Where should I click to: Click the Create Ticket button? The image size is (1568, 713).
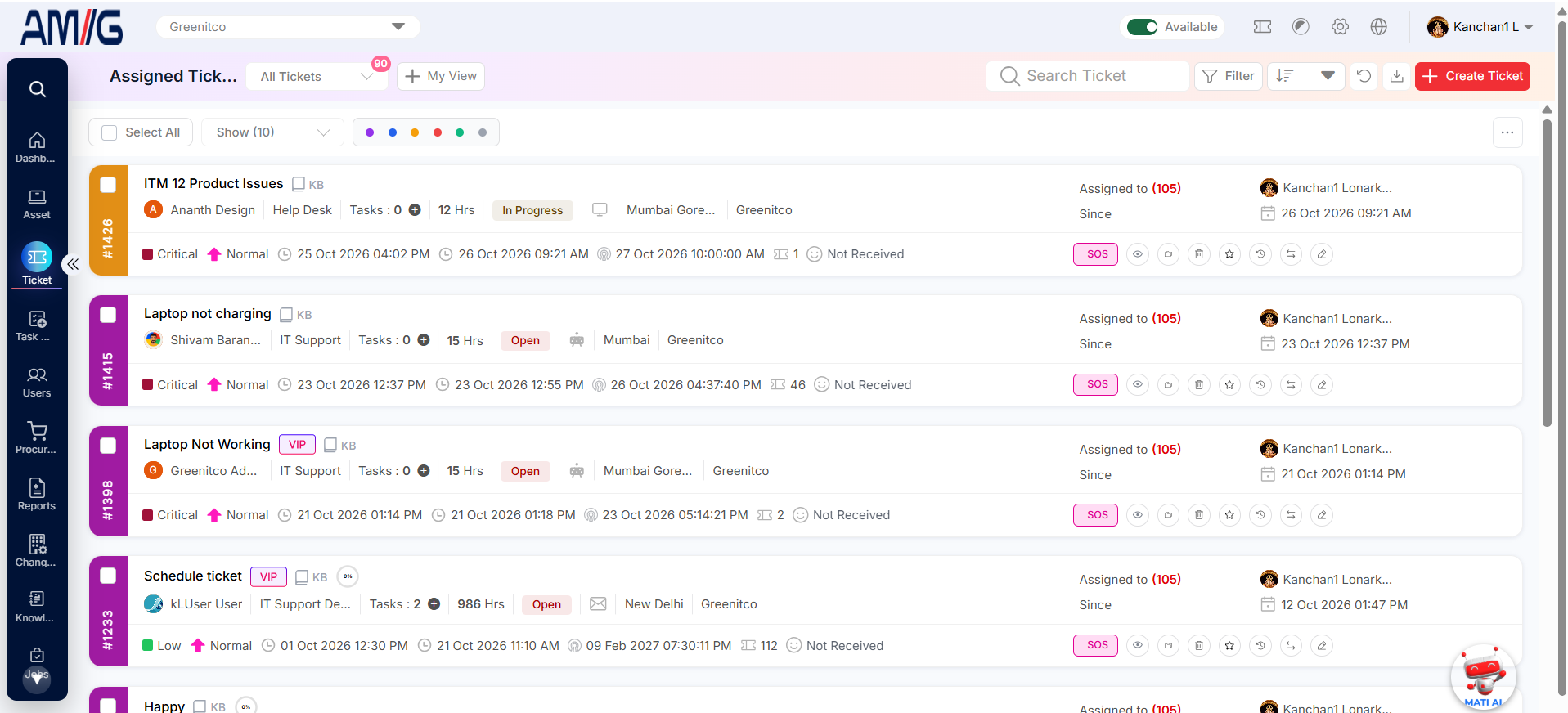coord(1472,76)
